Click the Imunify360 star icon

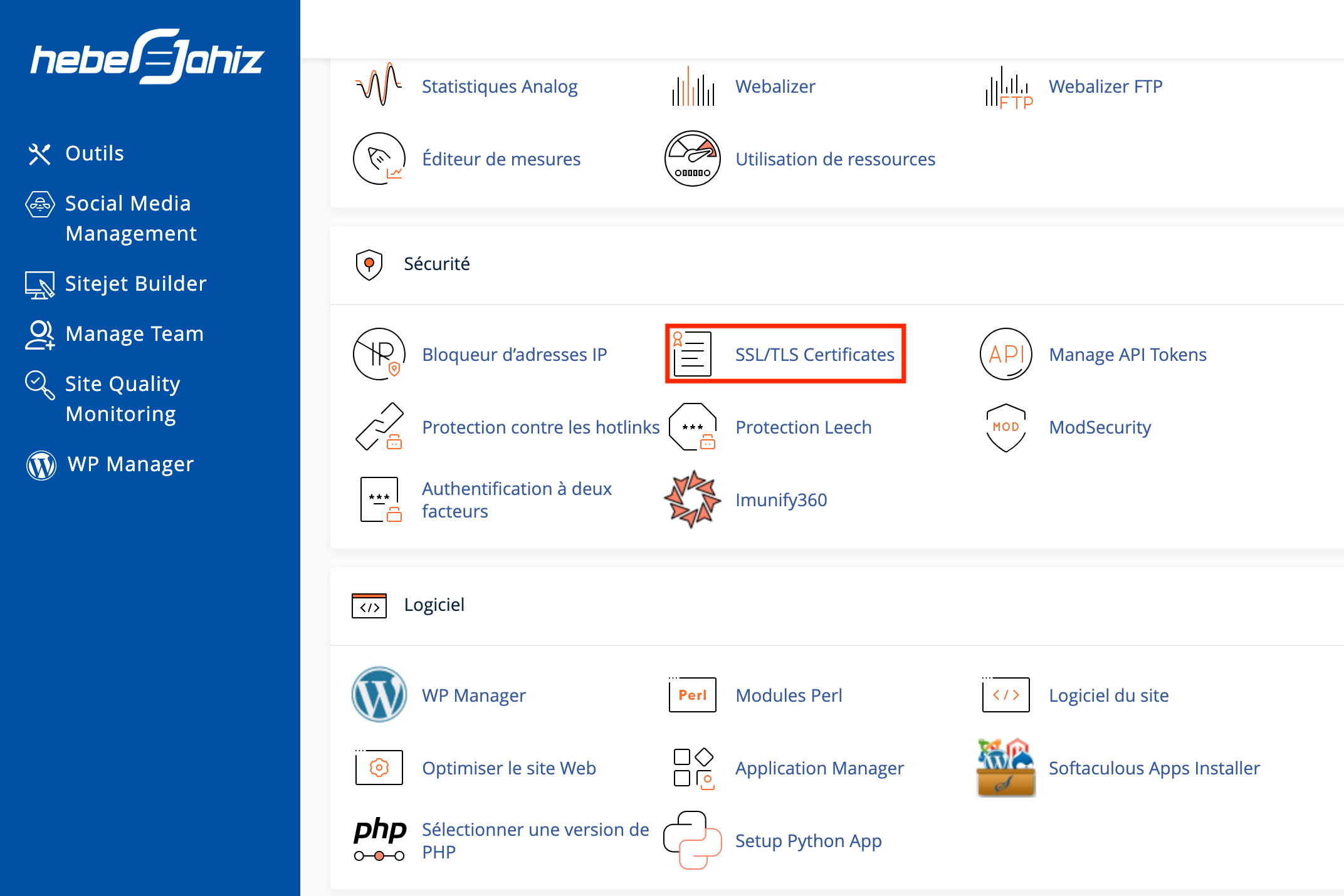pos(692,499)
